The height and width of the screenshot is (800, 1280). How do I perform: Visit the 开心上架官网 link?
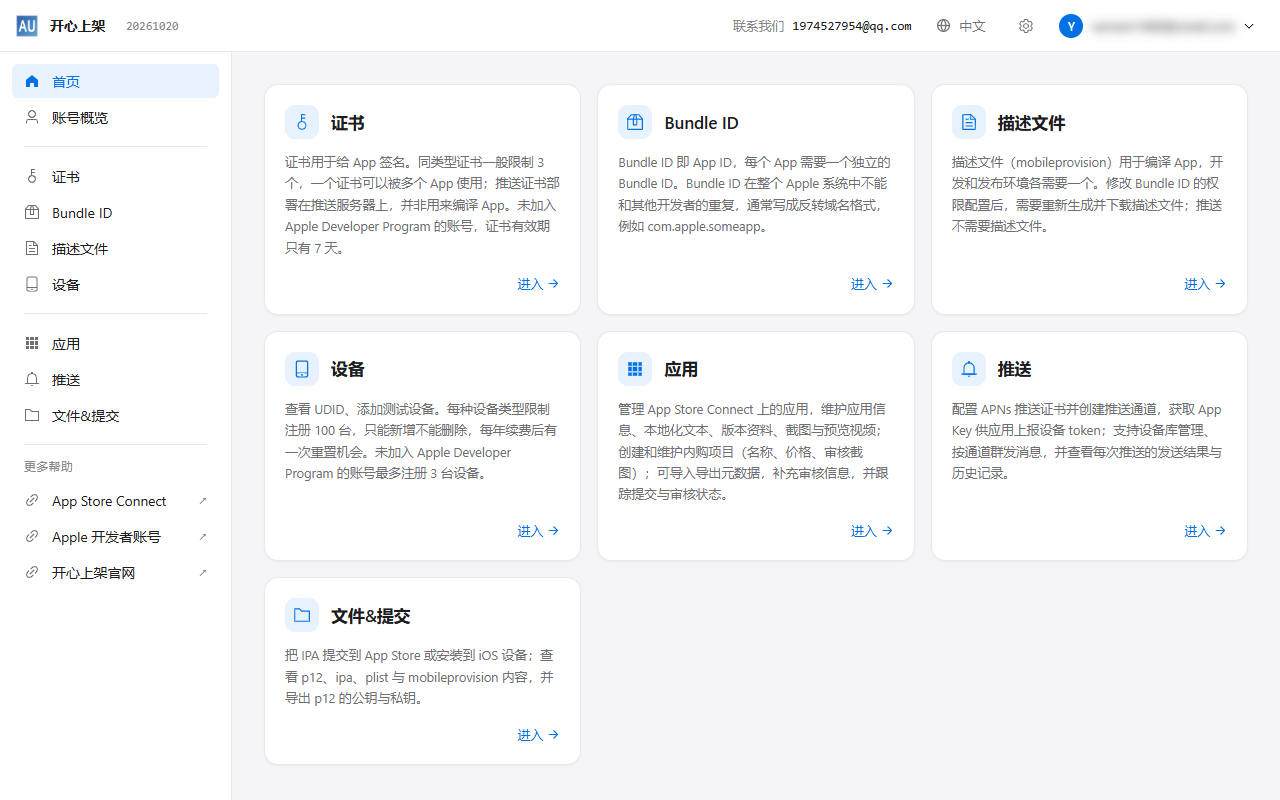coord(115,573)
